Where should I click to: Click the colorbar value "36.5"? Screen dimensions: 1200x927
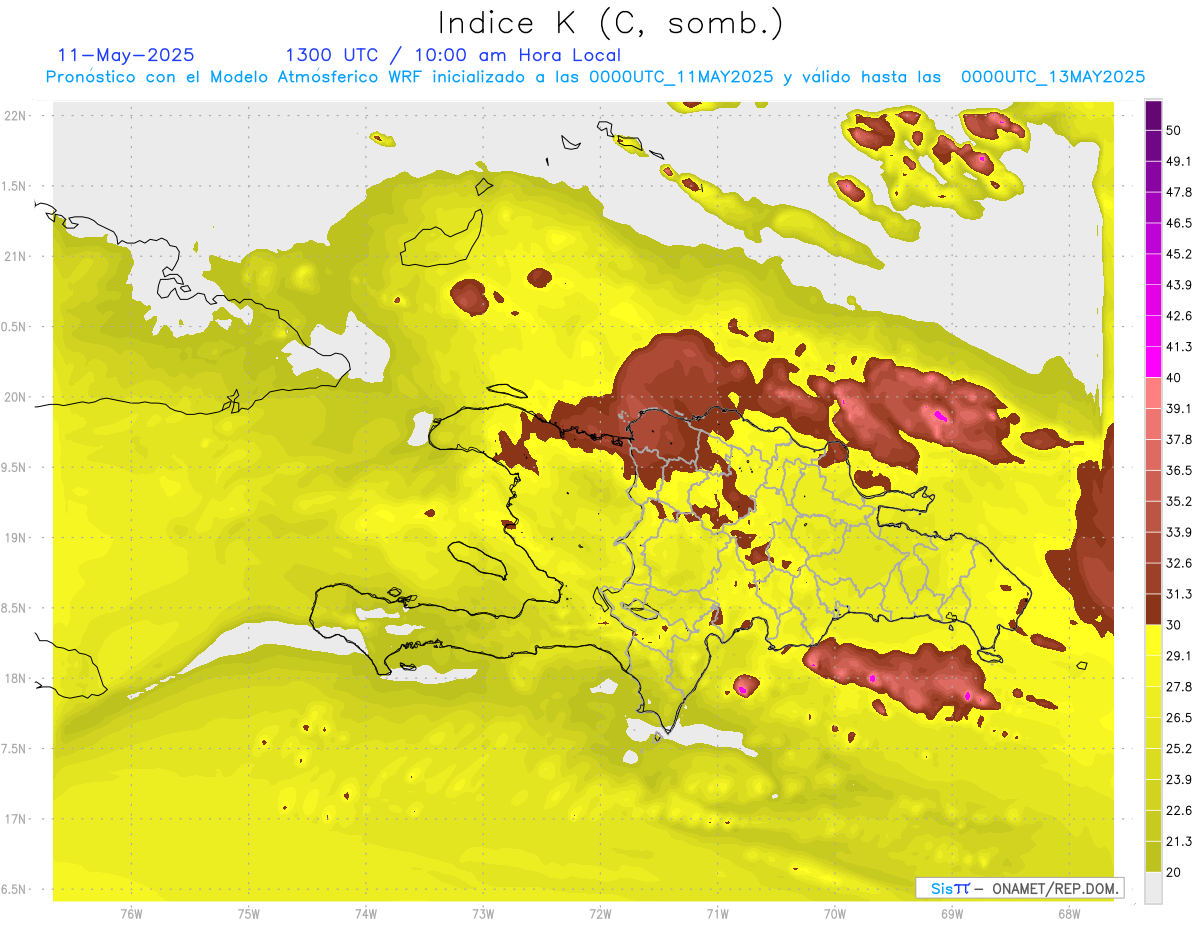coord(1178,470)
